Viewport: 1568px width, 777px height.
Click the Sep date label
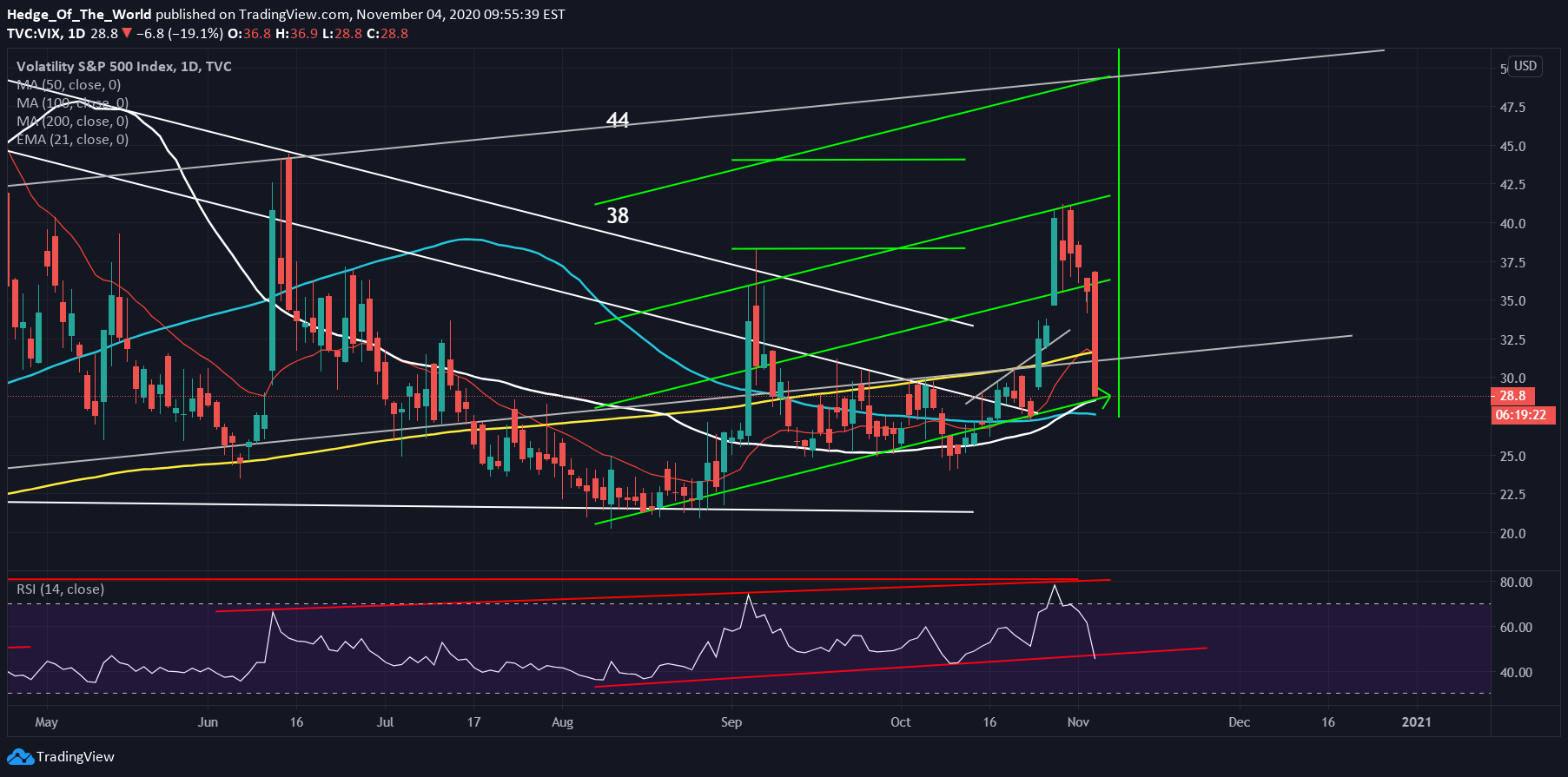[731, 722]
